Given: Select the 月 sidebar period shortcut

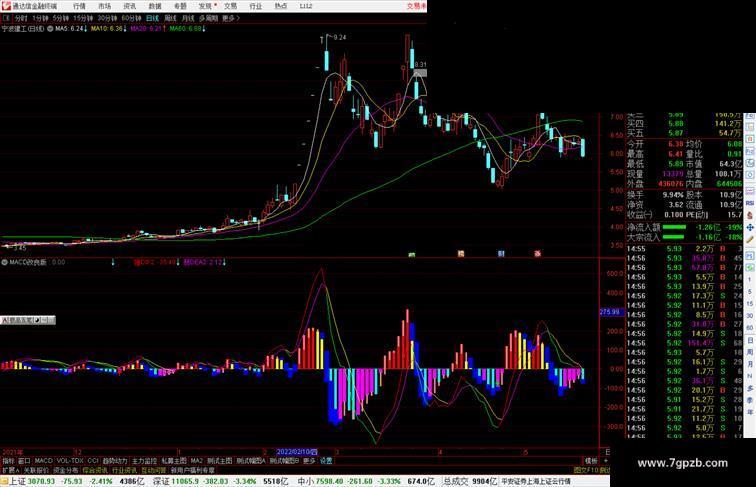Looking at the screenshot, I should [750, 364].
